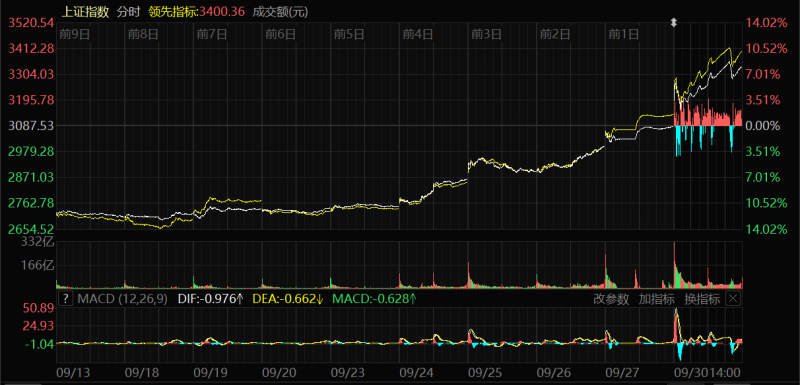800x385 pixels.
Task: Click the double-arrow marker above 09/30 session
Action: coord(673,22)
